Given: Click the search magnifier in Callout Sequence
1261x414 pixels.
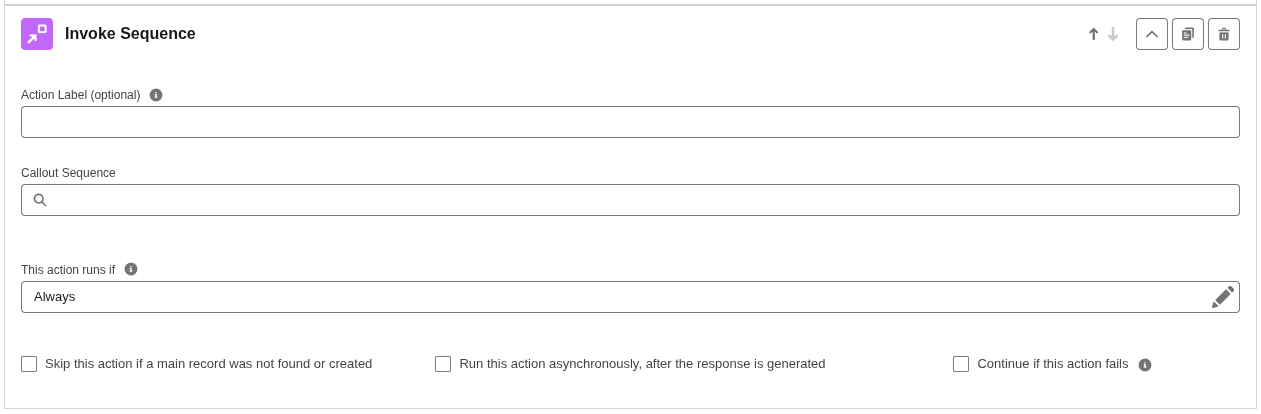Looking at the screenshot, I should pyautogui.click(x=40, y=200).
